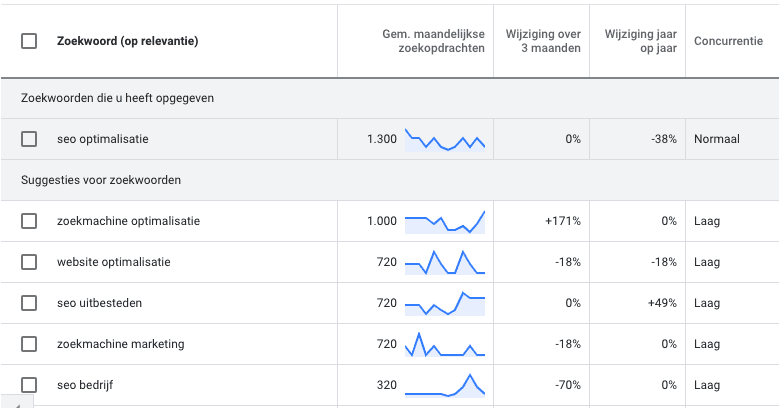Viewport: 779px width, 410px height.
Task: Sort by Wijziging jaar op jaar
Action: click(641, 41)
